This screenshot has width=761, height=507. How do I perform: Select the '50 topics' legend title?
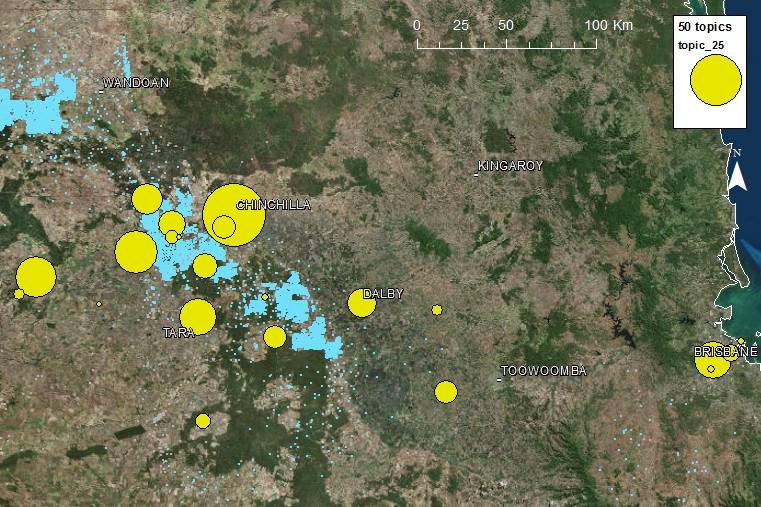coord(705,27)
